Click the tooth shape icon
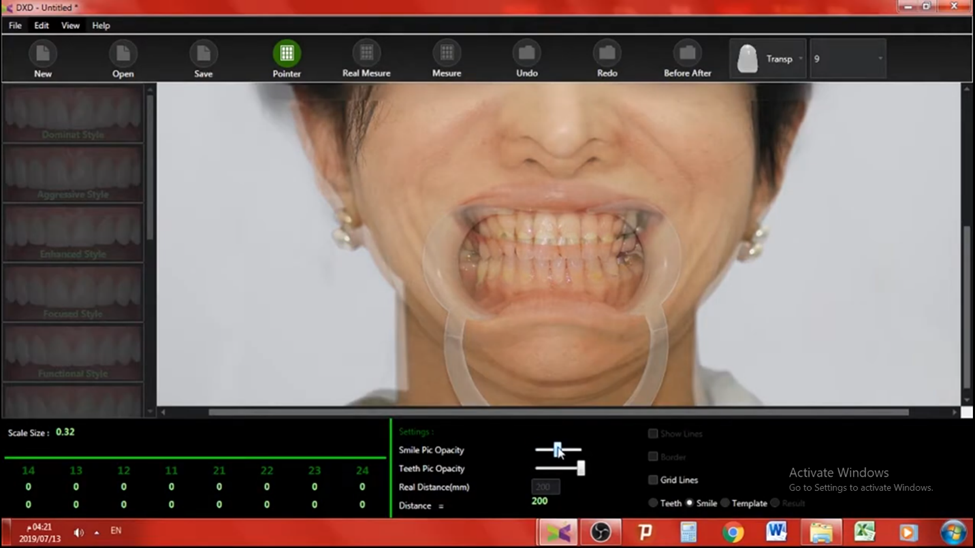The image size is (975, 548). tap(747, 59)
